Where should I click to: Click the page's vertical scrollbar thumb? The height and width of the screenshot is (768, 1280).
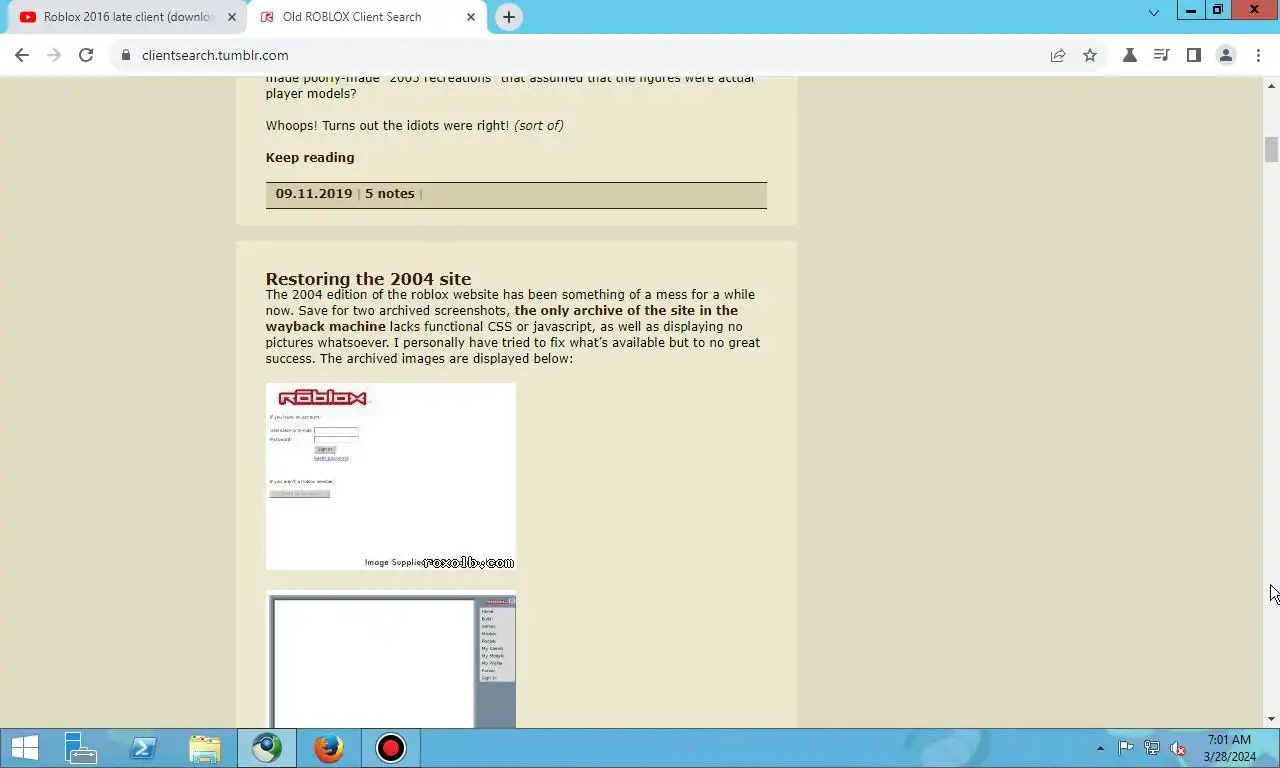coord(1271,149)
